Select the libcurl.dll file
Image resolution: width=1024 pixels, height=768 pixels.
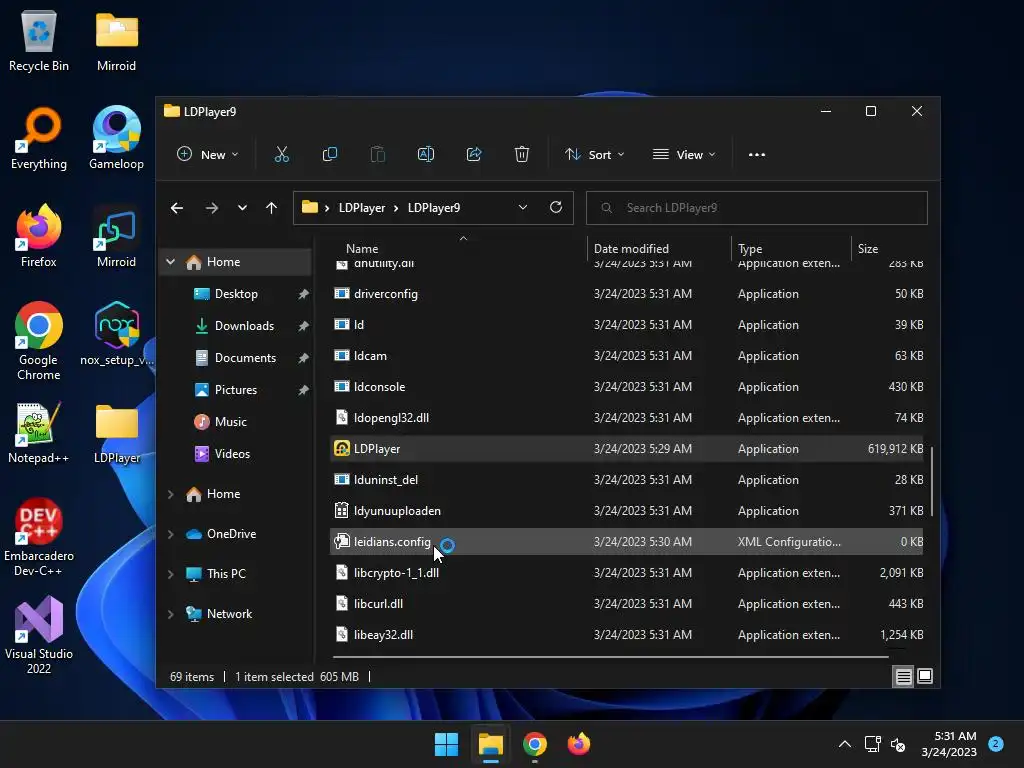click(x=626, y=603)
